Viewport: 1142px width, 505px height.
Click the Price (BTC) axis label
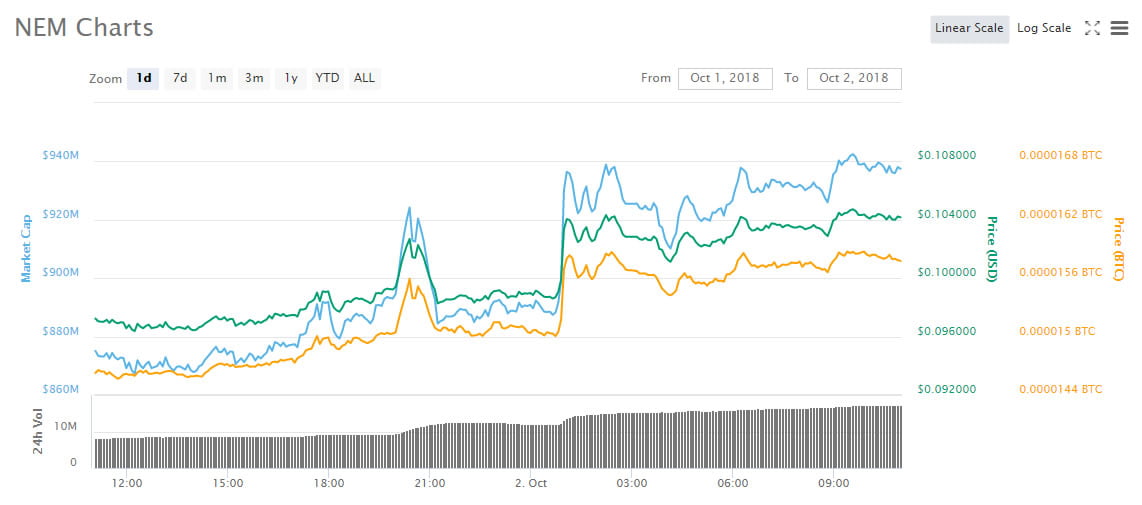(x=1118, y=249)
